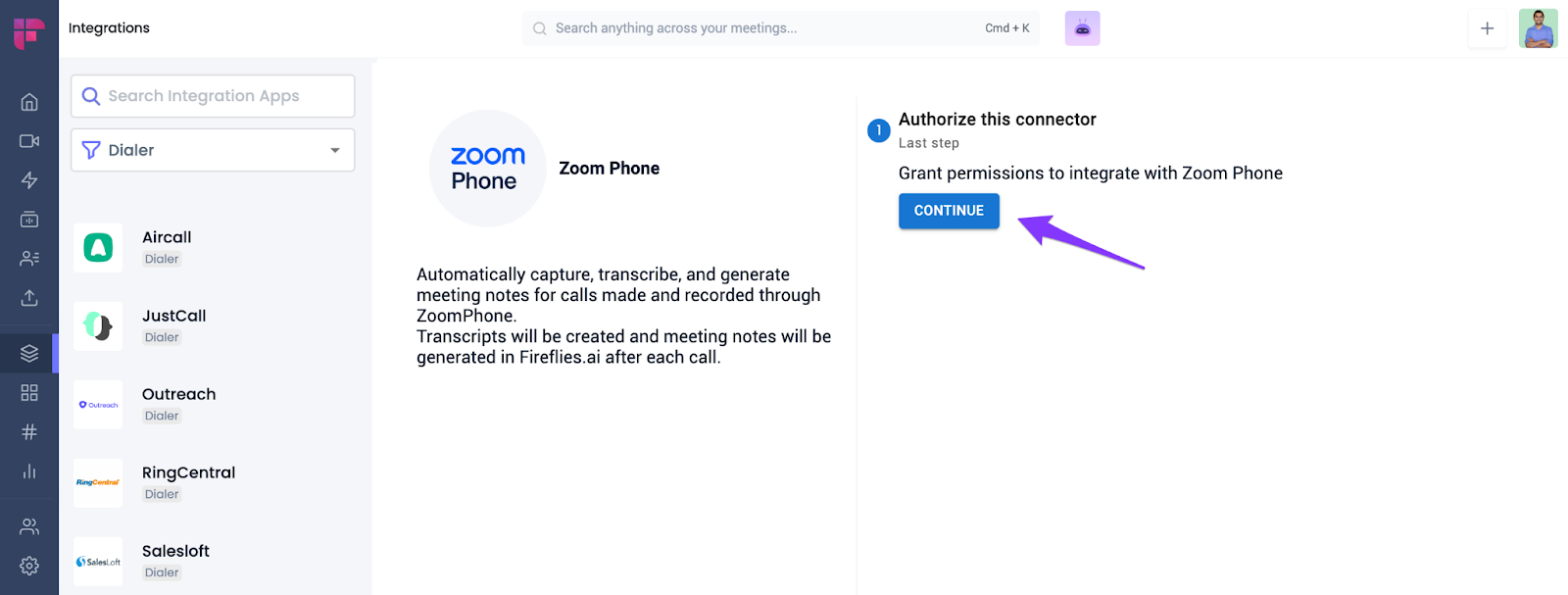Open Meetings via the video camera icon
Viewport: 1568px width, 595px height.
(x=29, y=141)
